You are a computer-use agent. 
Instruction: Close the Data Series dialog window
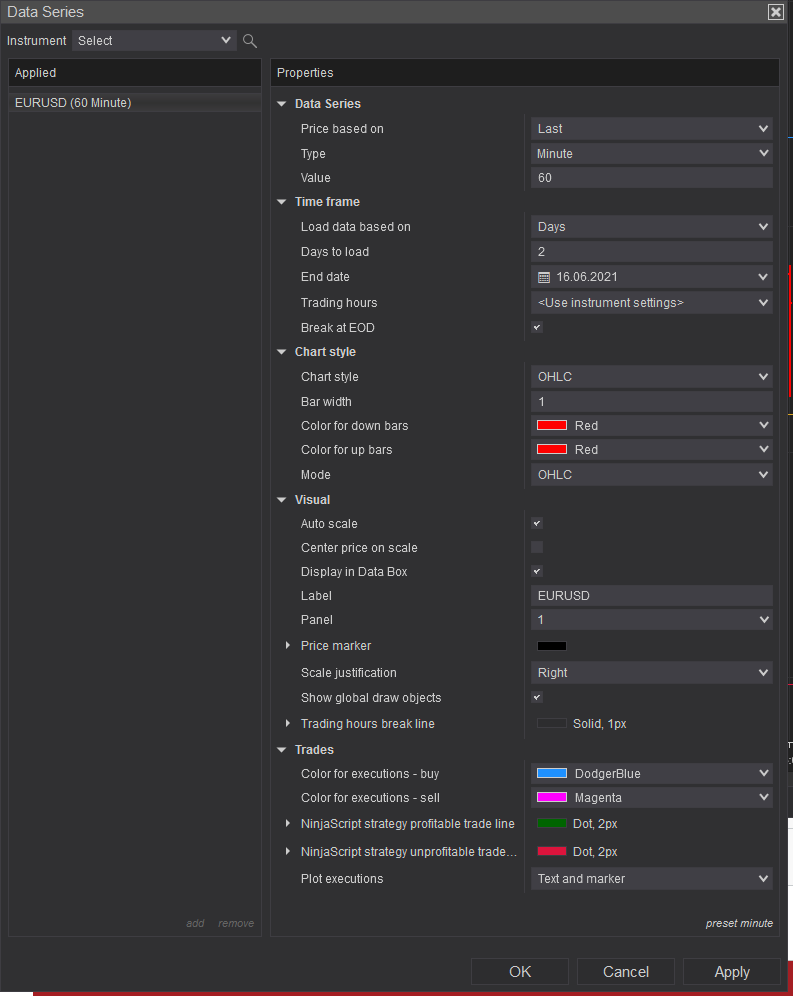pos(775,12)
